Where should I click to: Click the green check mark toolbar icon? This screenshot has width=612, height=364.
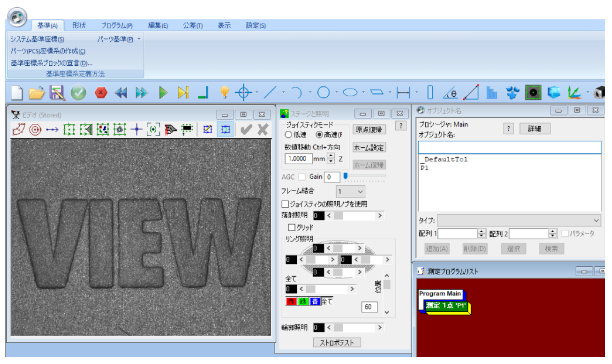click(78, 93)
